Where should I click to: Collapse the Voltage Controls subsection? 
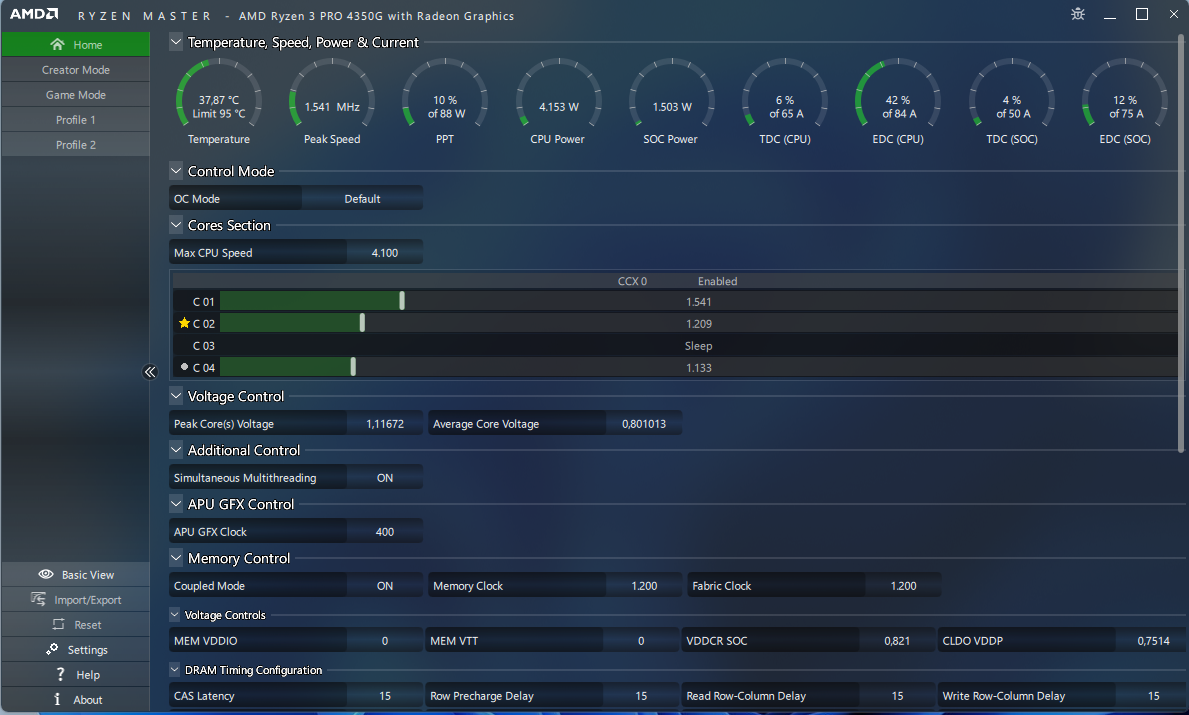tap(174, 614)
